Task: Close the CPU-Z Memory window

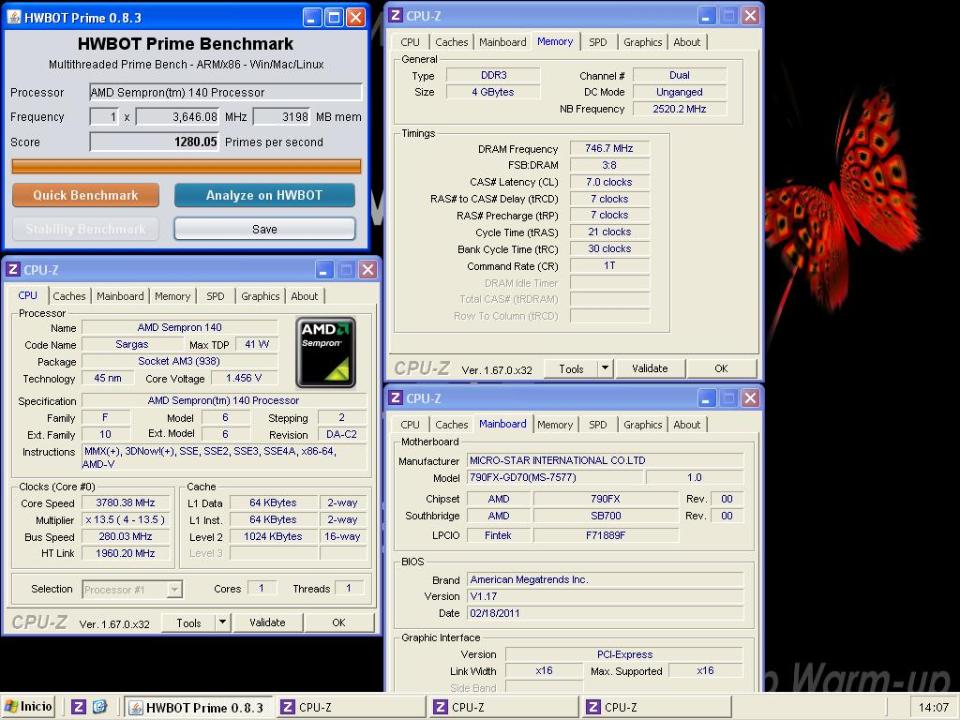Action: tap(751, 16)
